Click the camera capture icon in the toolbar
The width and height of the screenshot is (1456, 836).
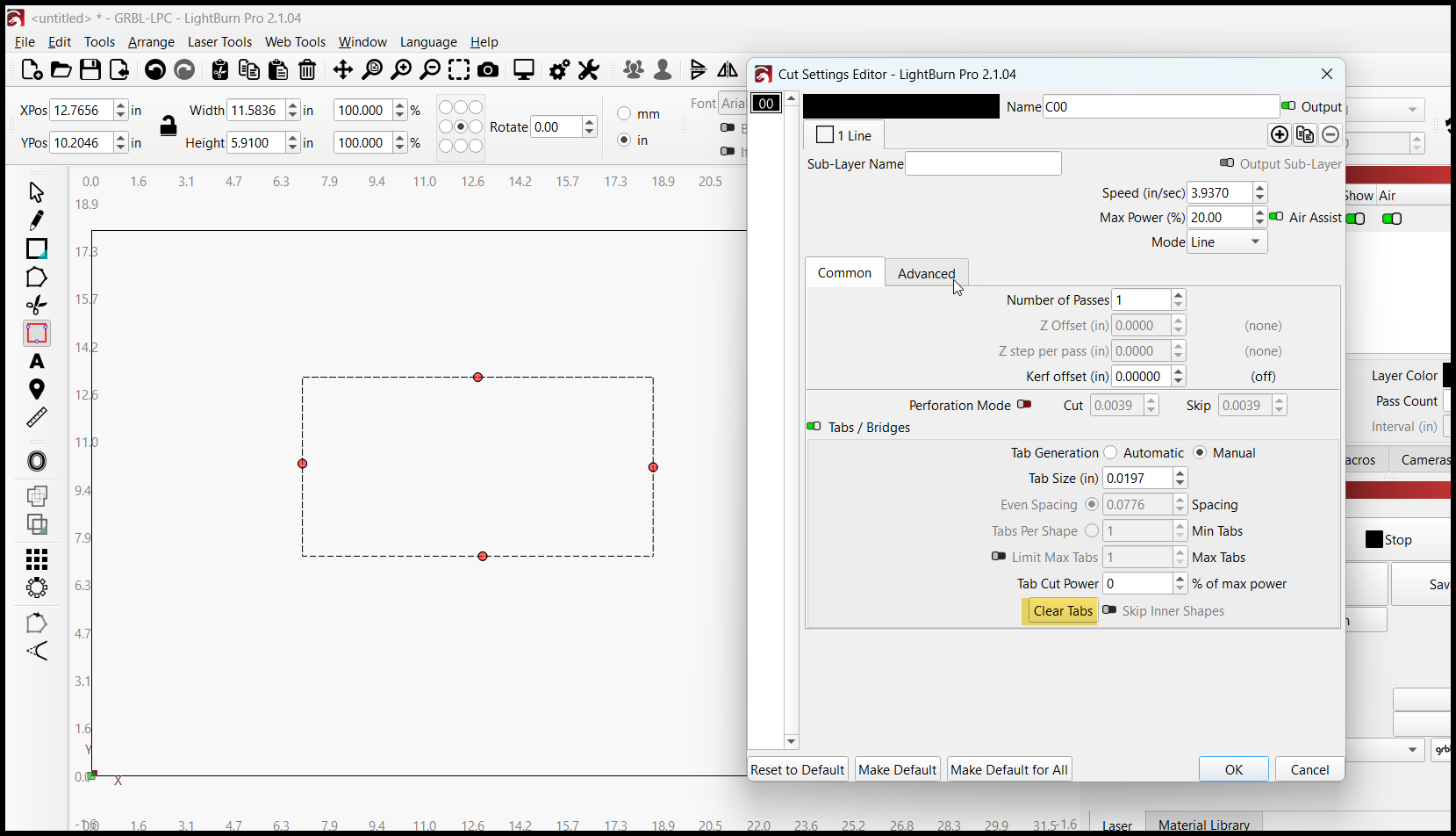489,70
